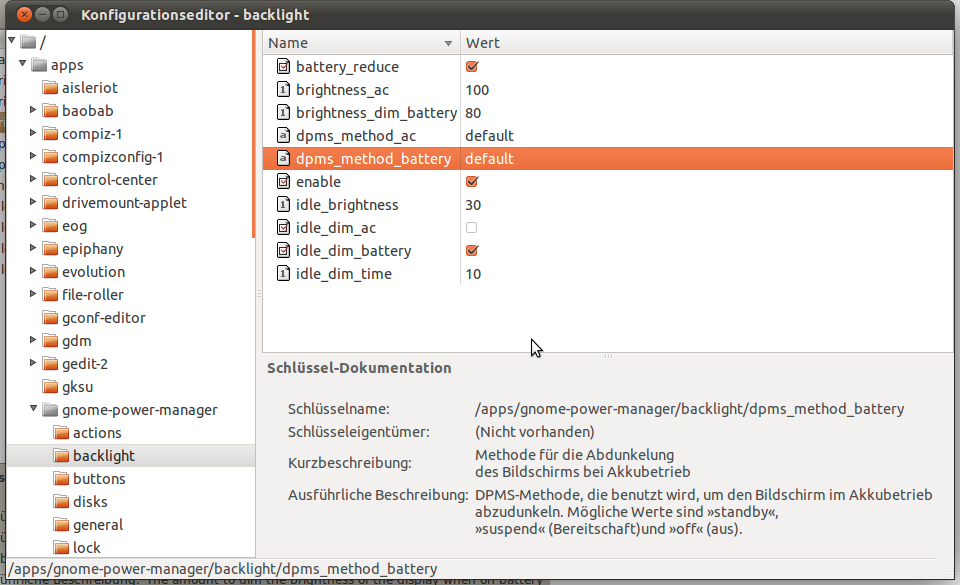Expand the gedit-2 tree node
This screenshot has height=585, width=960.
click(x=33, y=363)
